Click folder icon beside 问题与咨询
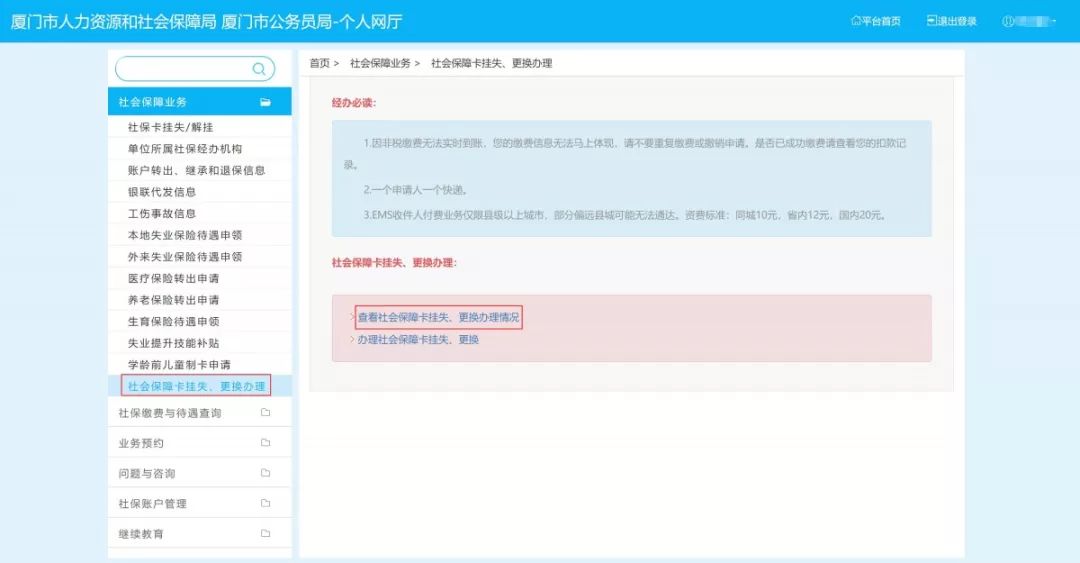 265,473
